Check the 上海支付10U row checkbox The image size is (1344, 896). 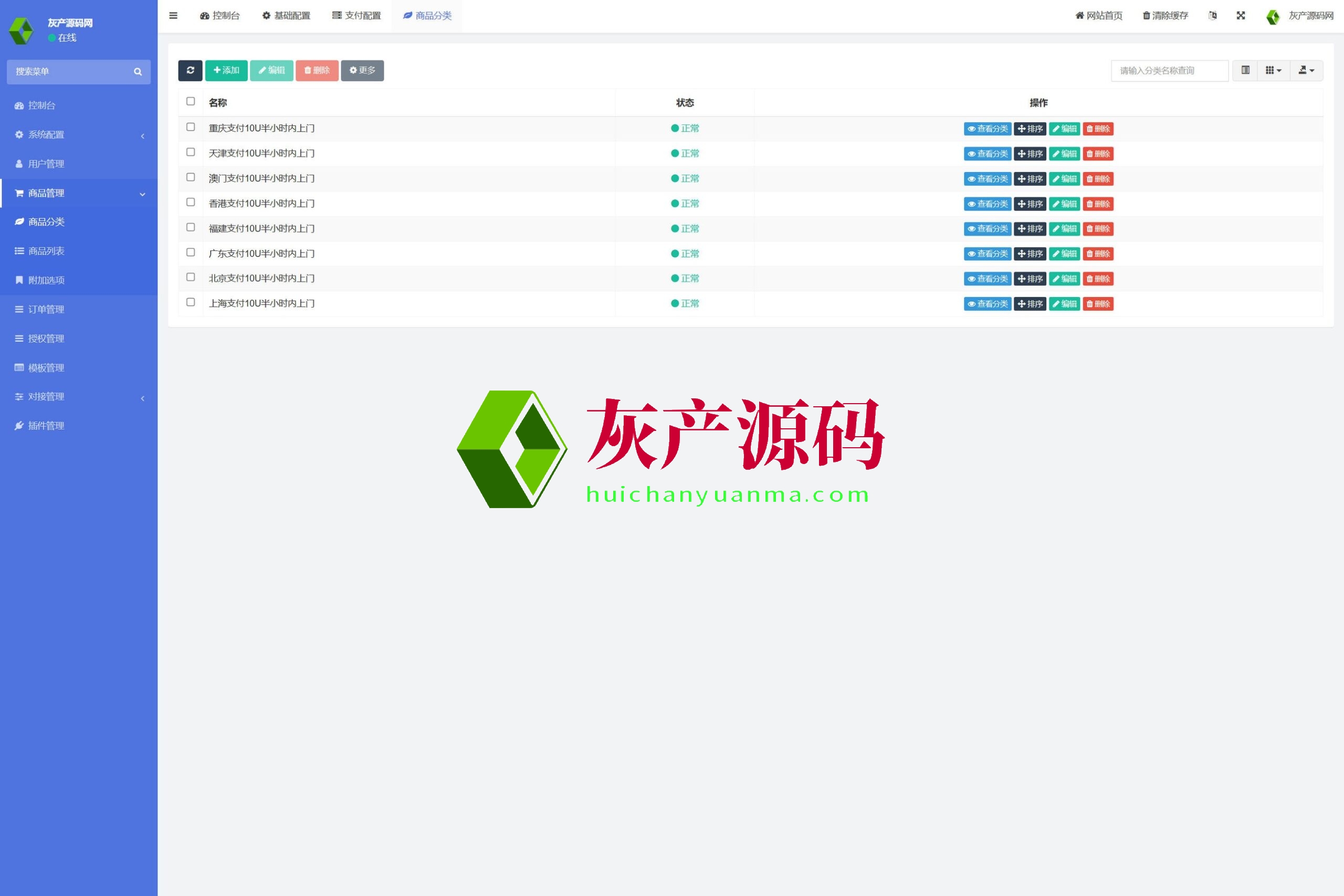click(x=191, y=302)
